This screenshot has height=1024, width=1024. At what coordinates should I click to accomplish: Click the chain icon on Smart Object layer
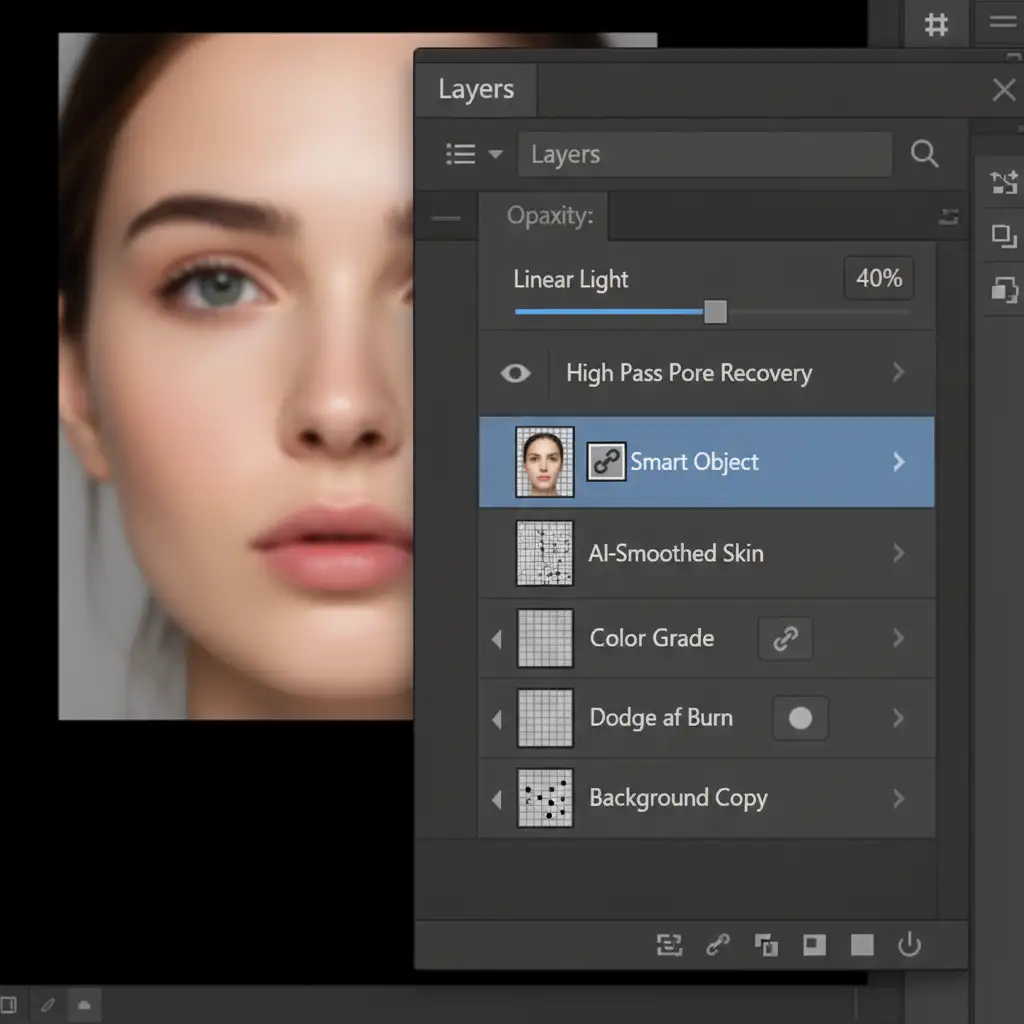tap(606, 462)
